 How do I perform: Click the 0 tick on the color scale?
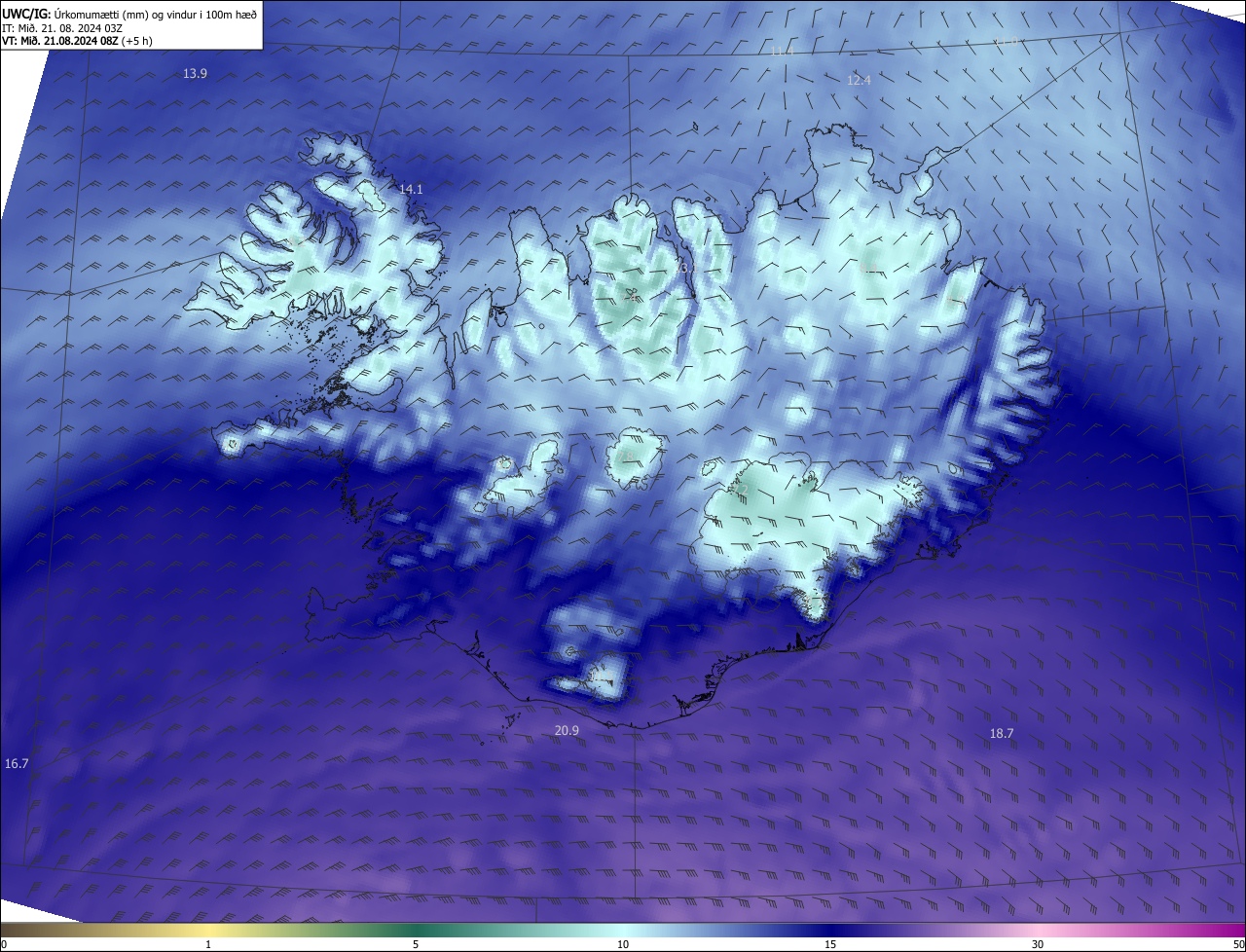3,944
